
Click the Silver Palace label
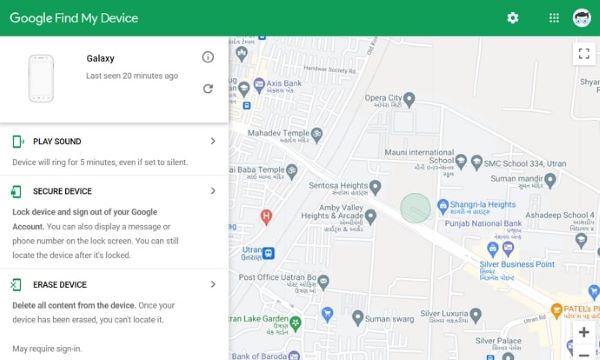(x=498, y=340)
